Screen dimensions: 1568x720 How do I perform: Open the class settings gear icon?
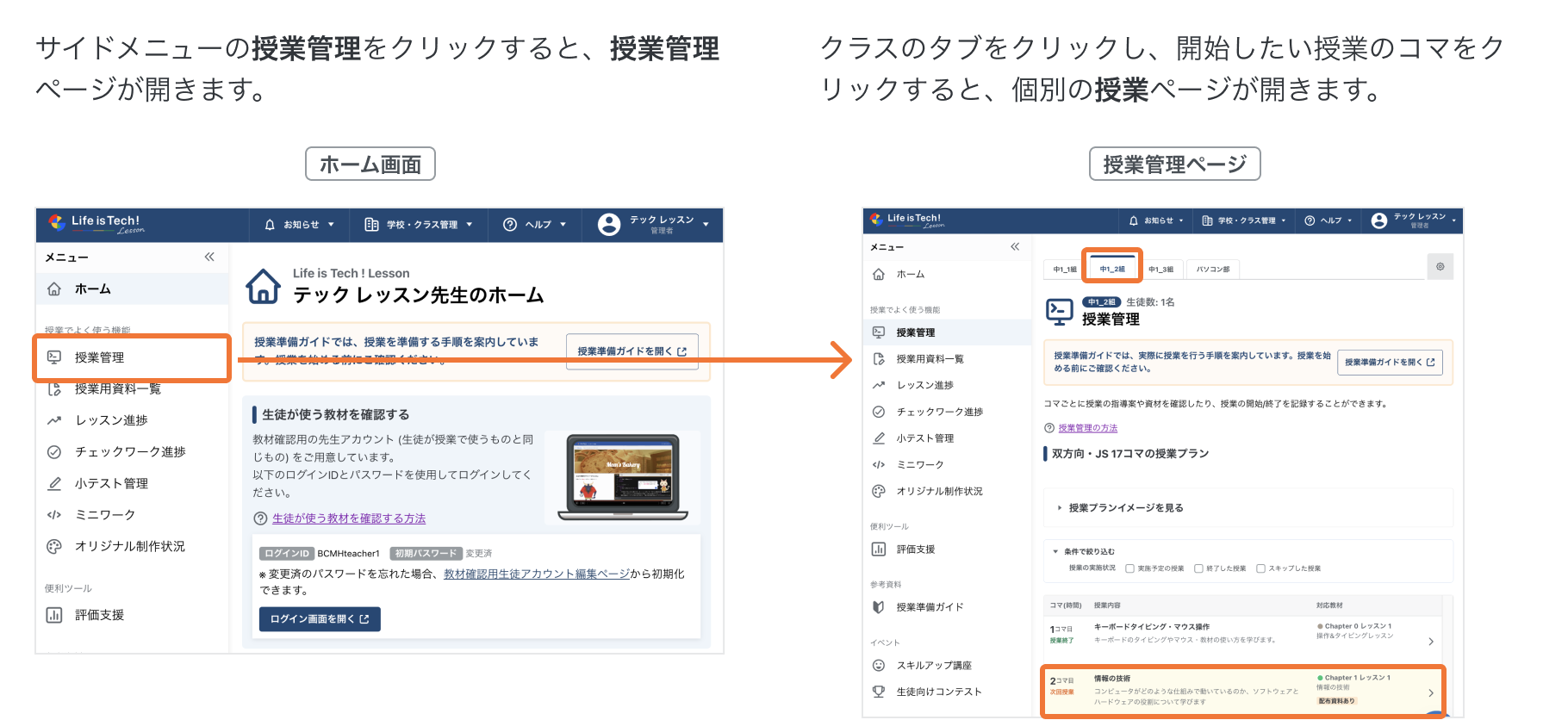[1440, 267]
